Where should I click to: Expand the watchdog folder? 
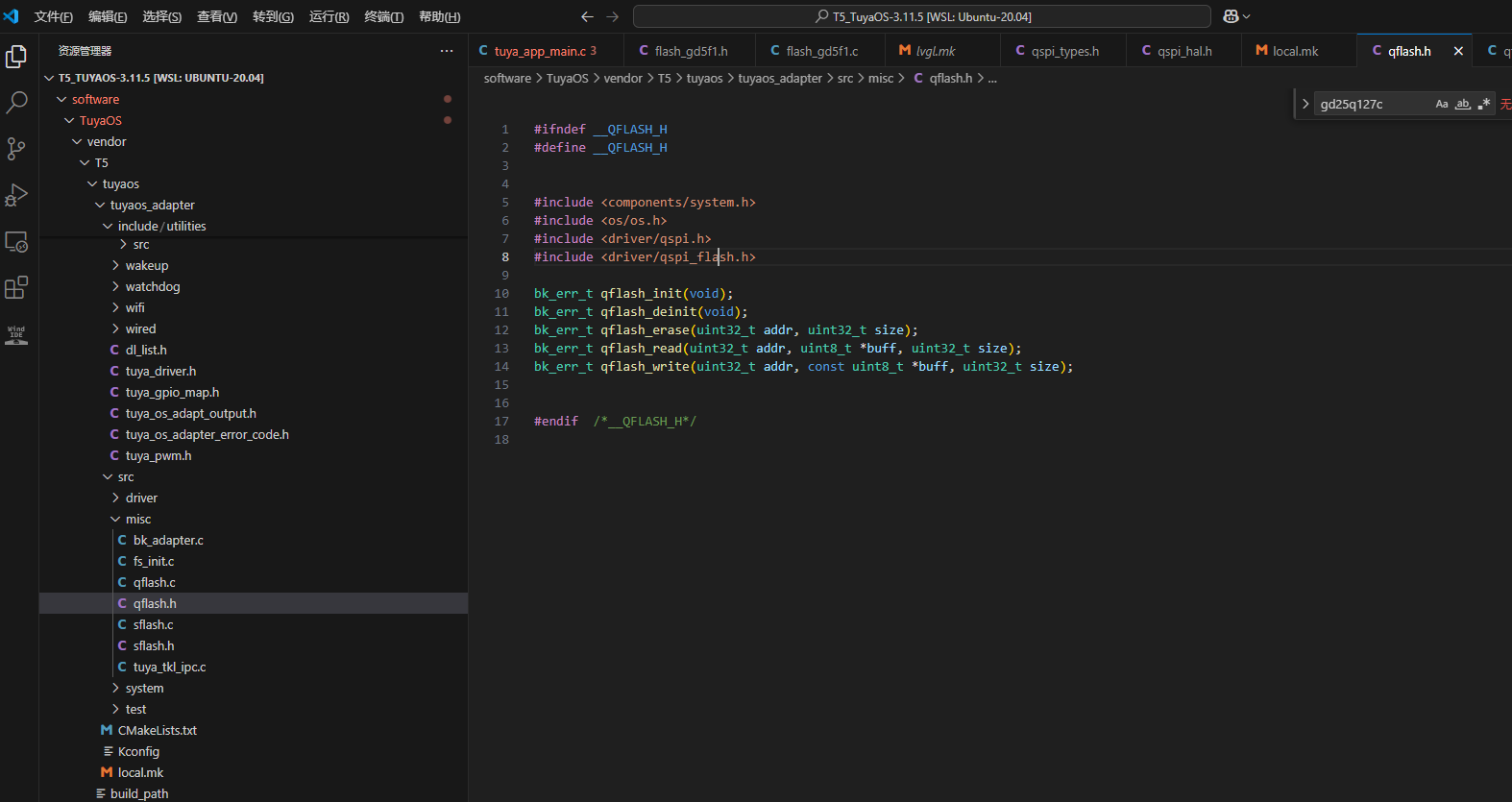click(254, 286)
